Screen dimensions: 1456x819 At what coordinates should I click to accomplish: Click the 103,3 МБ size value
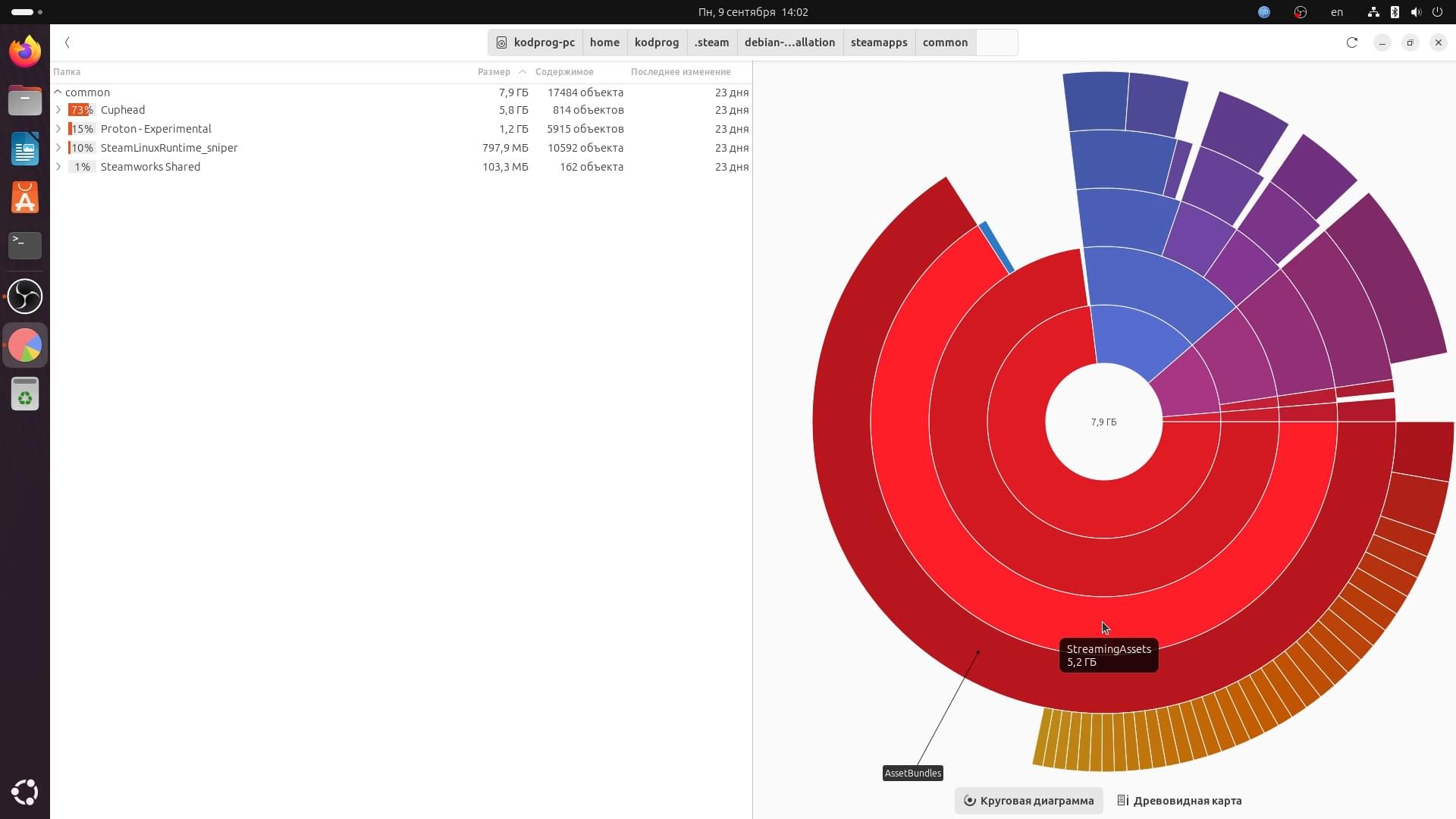coord(505,167)
